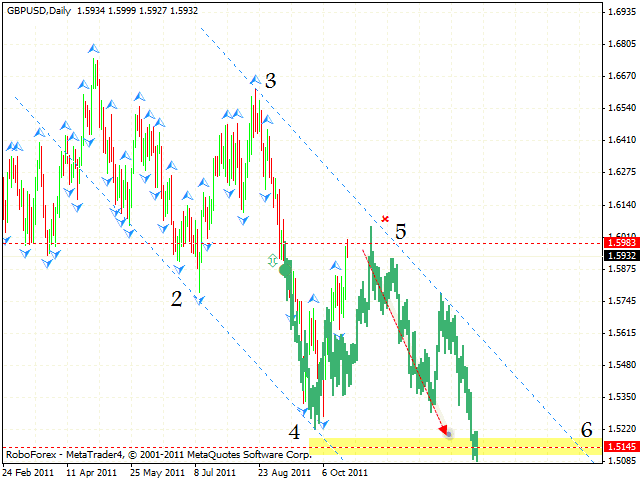Click the red 1.5145 price level tag
640x480 pixels.
click(622, 447)
